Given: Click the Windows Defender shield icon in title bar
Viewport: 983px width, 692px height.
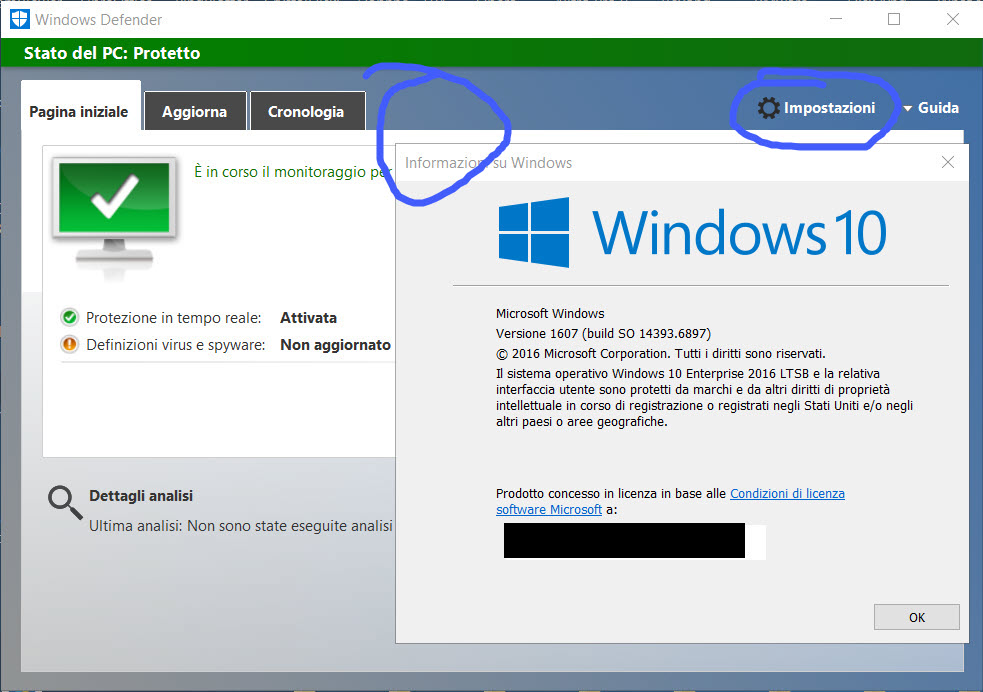Looking at the screenshot, I should coord(19,19).
